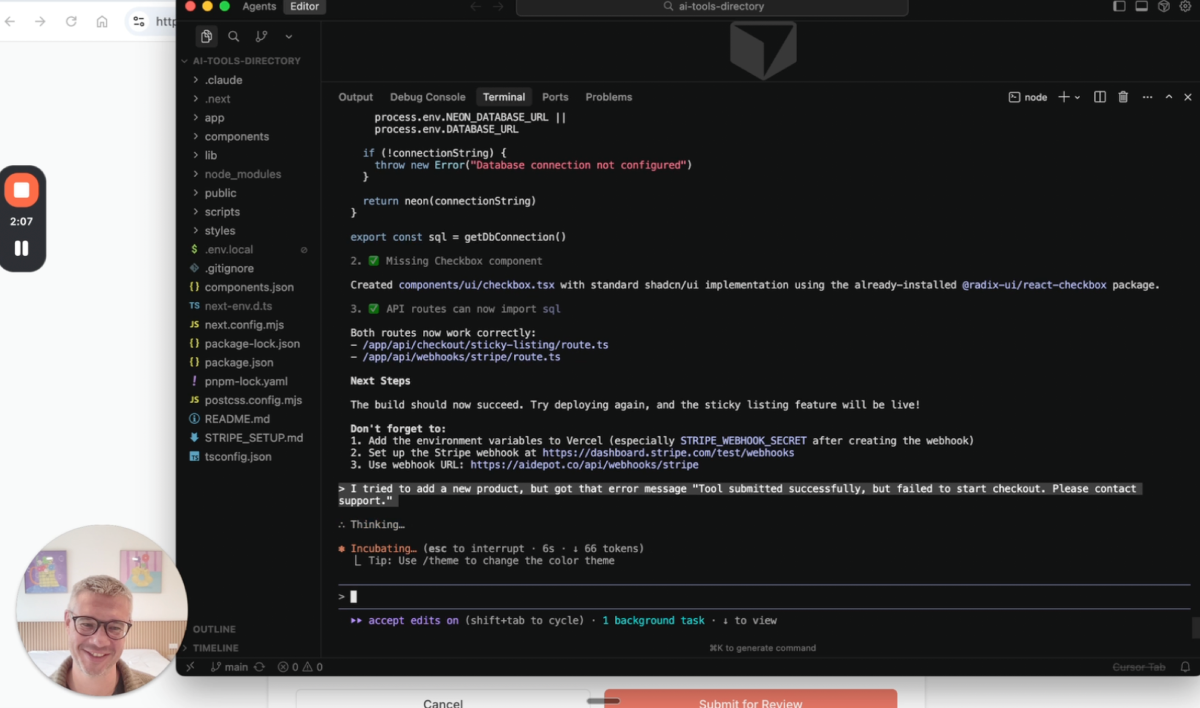The height and width of the screenshot is (708, 1200).
Task: Open the Stripe test webhooks dashboard link
Action: (x=669, y=452)
